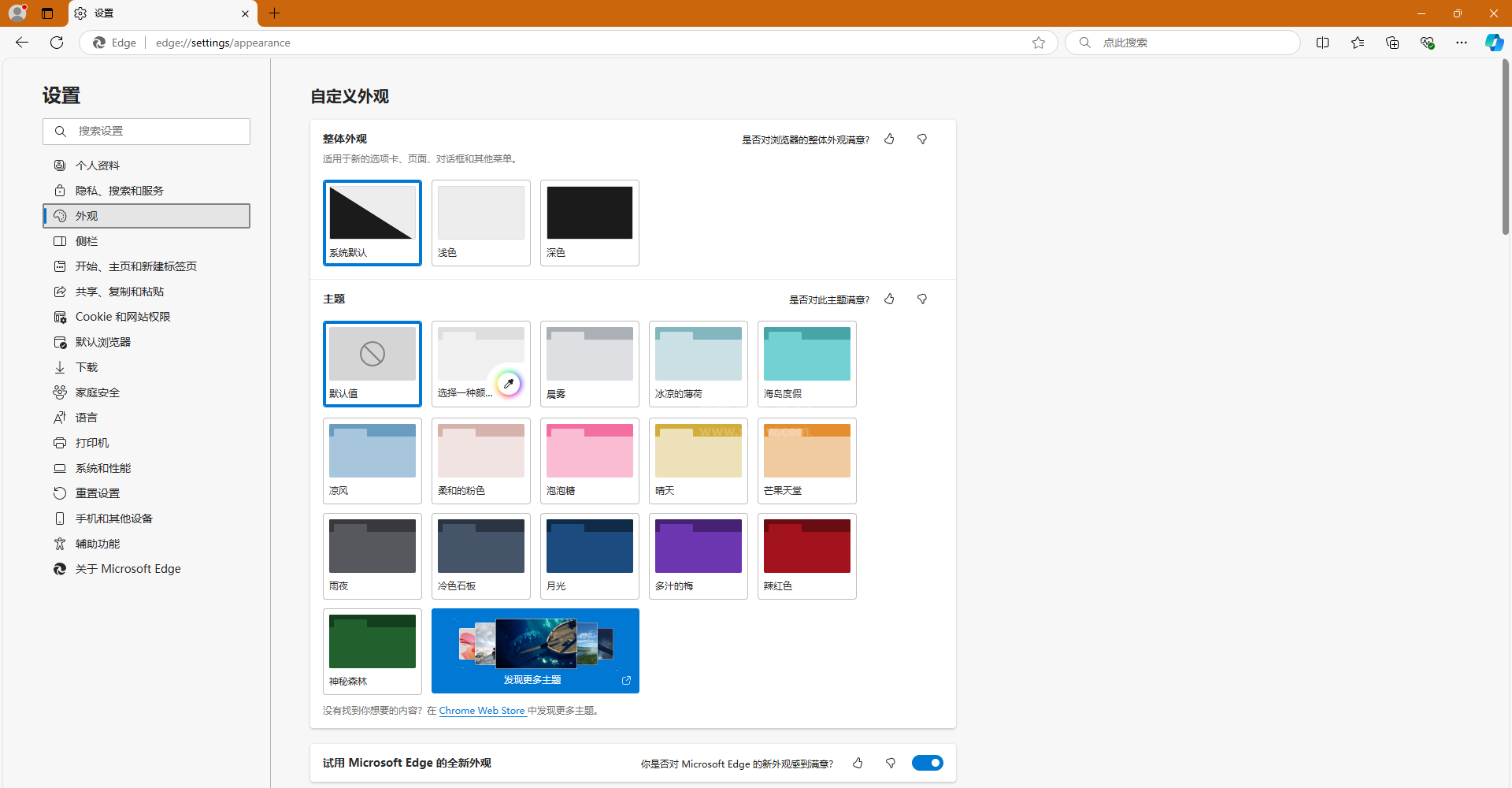
Task: Apply the 月光 theme
Action: point(590,556)
